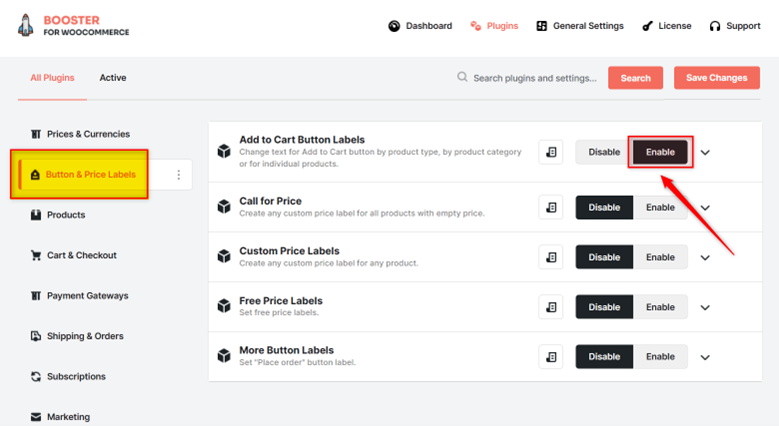Expand the More Button Labels chevron

pos(705,357)
